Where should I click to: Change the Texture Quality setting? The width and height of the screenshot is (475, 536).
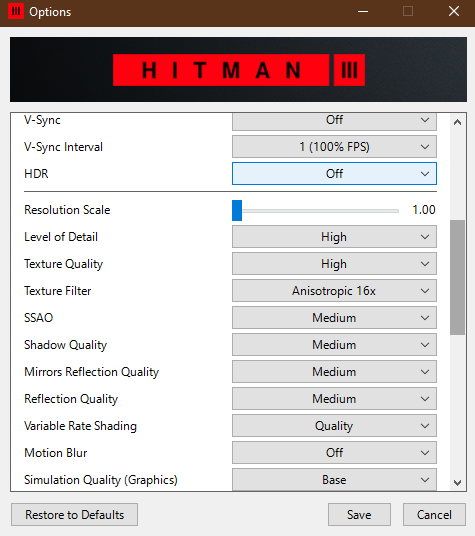point(334,264)
